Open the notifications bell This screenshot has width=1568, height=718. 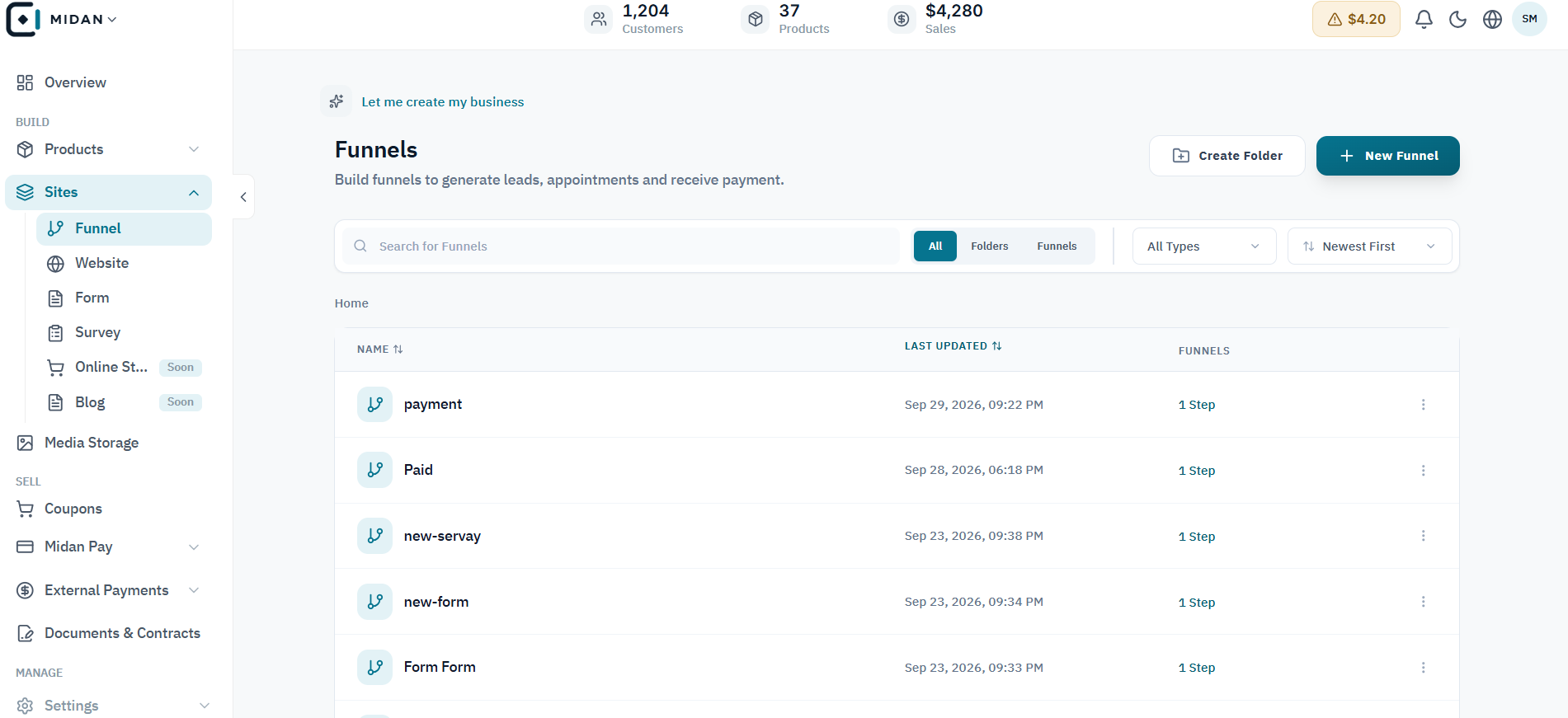(x=1424, y=19)
